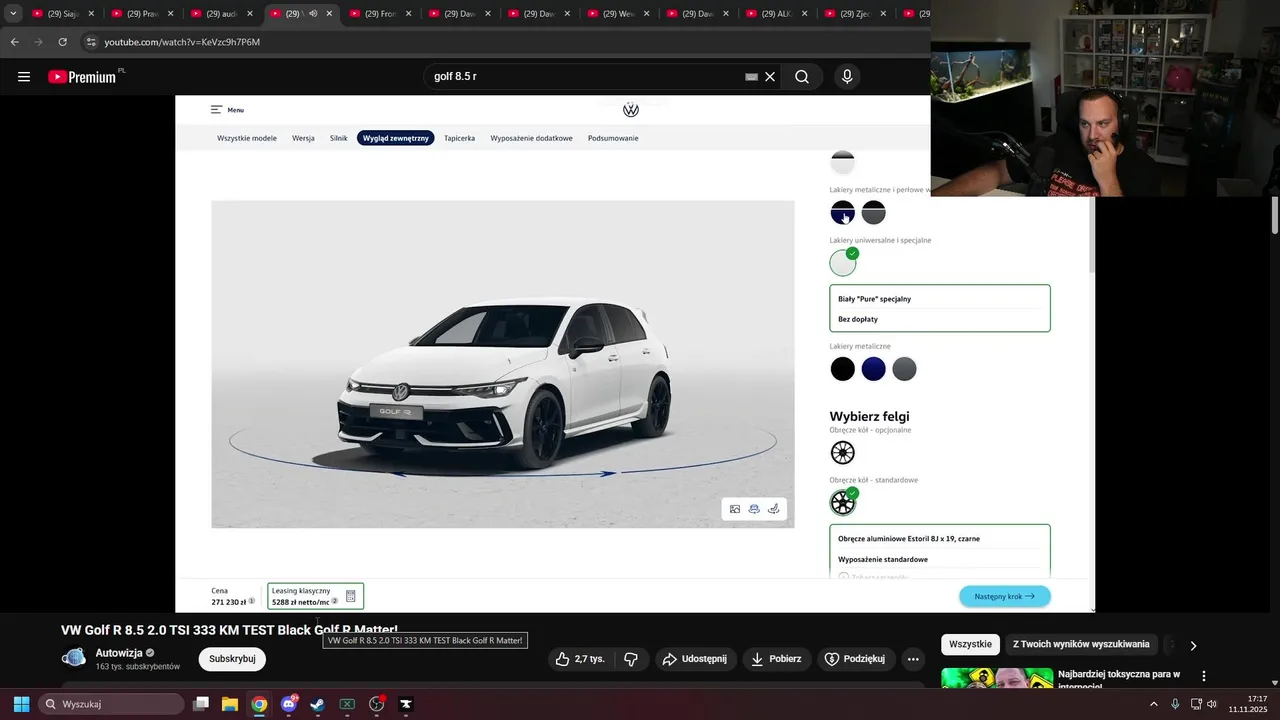Click price info icon next to 271 230 zł

pos(251,602)
